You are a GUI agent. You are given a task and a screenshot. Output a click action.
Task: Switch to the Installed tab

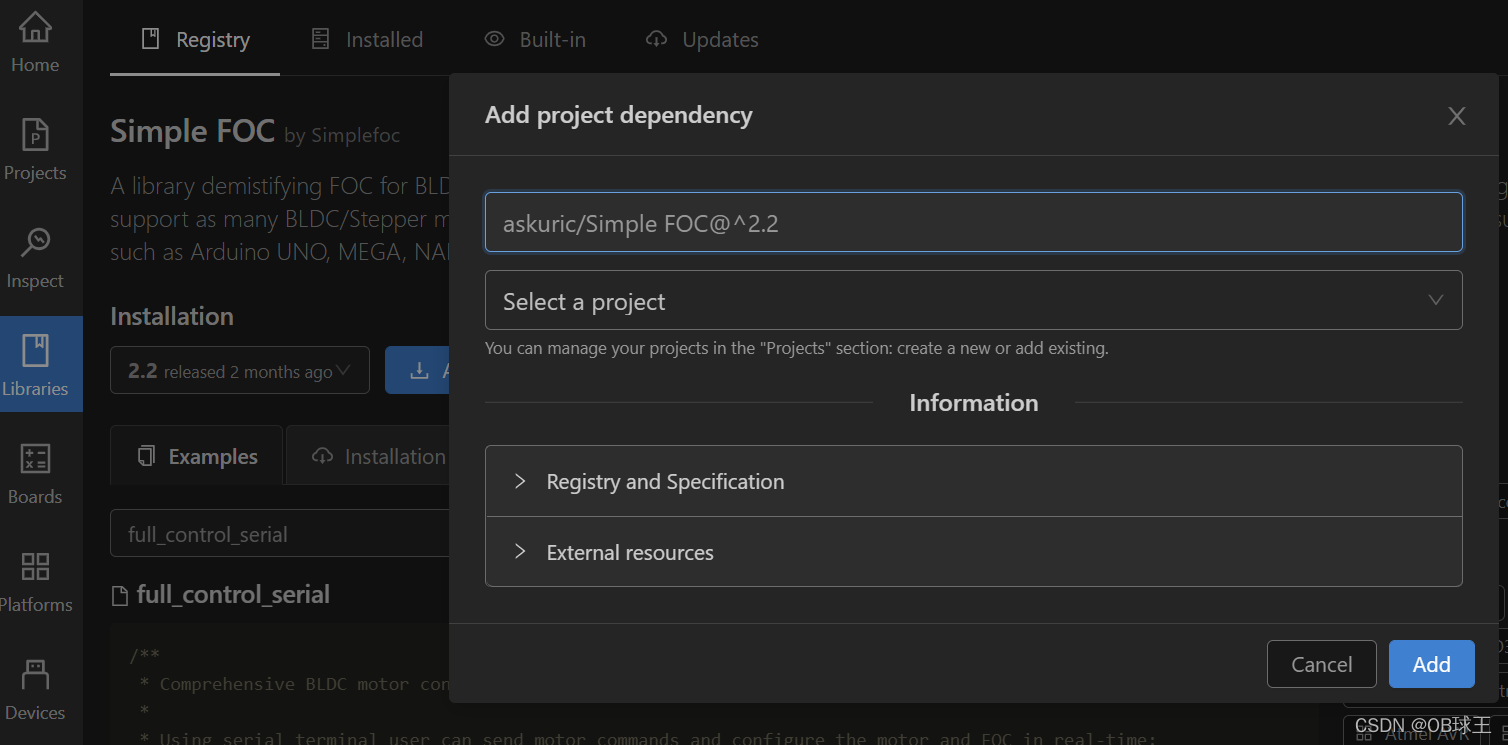pyautogui.click(x=367, y=39)
